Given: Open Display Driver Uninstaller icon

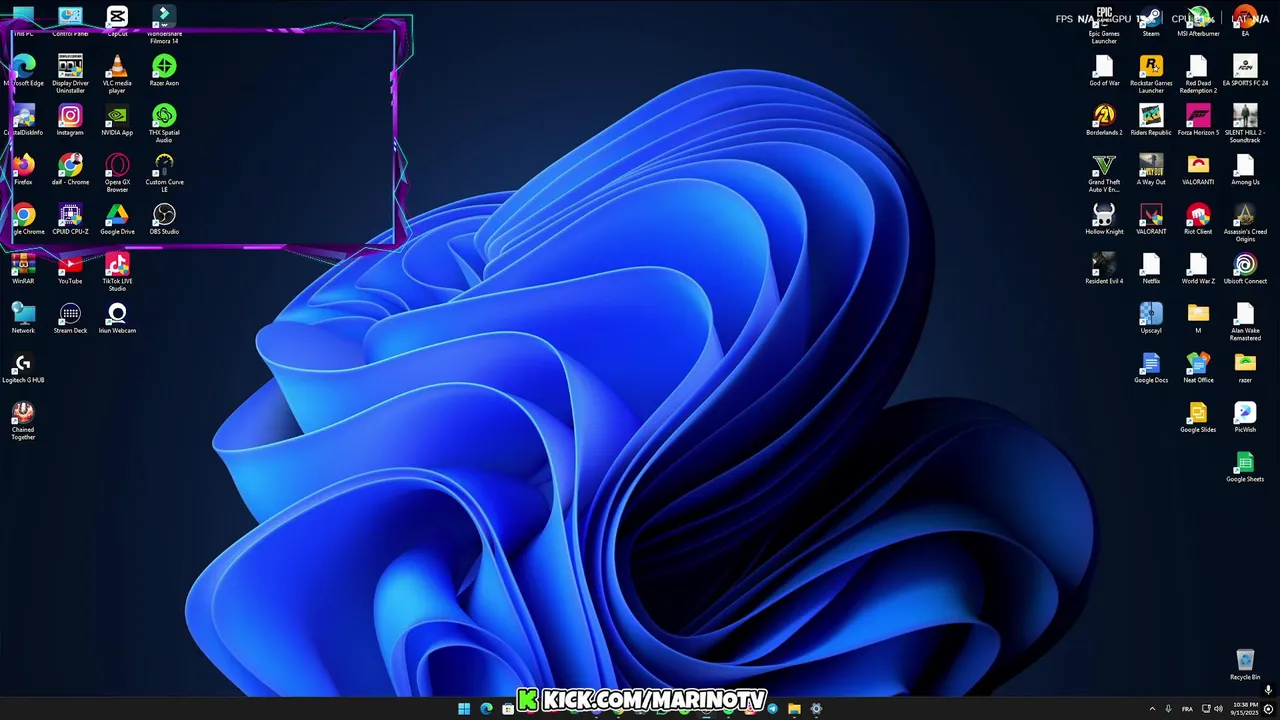Looking at the screenshot, I should tap(70, 74).
